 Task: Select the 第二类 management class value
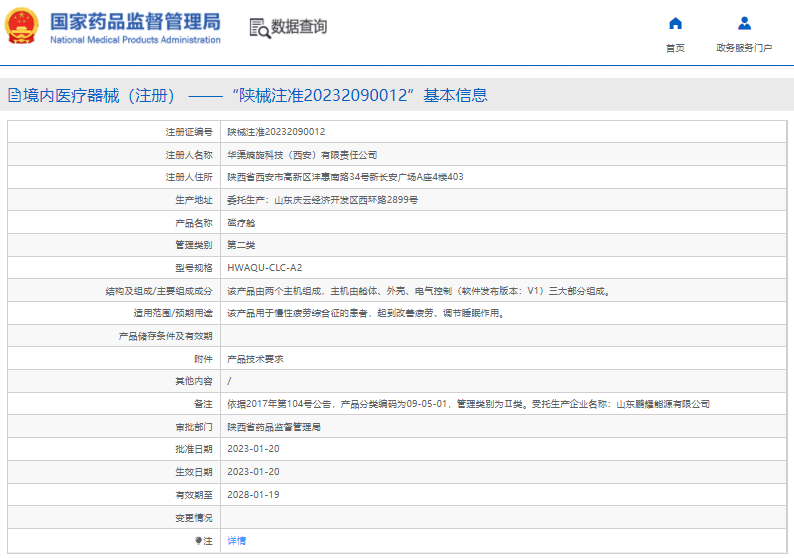[241, 245]
